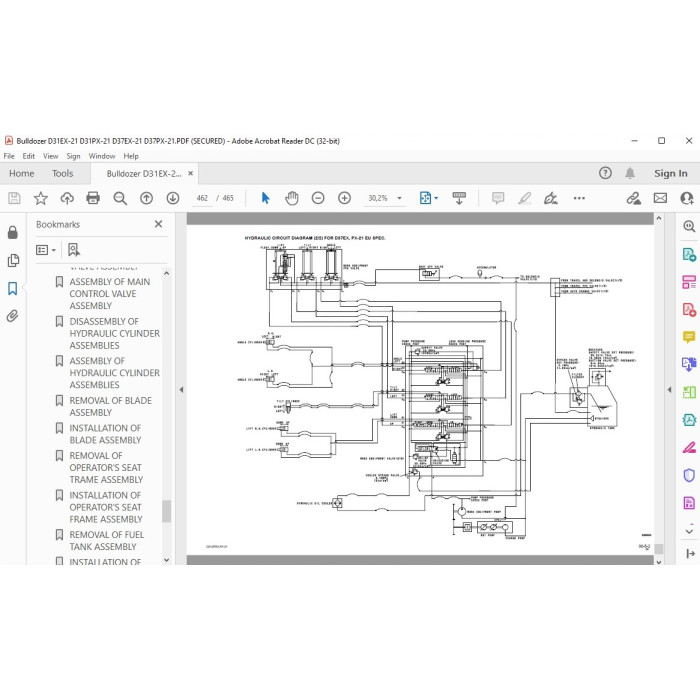Click the Sign In button
Screen dimensions: 700x700
coord(671,174)
